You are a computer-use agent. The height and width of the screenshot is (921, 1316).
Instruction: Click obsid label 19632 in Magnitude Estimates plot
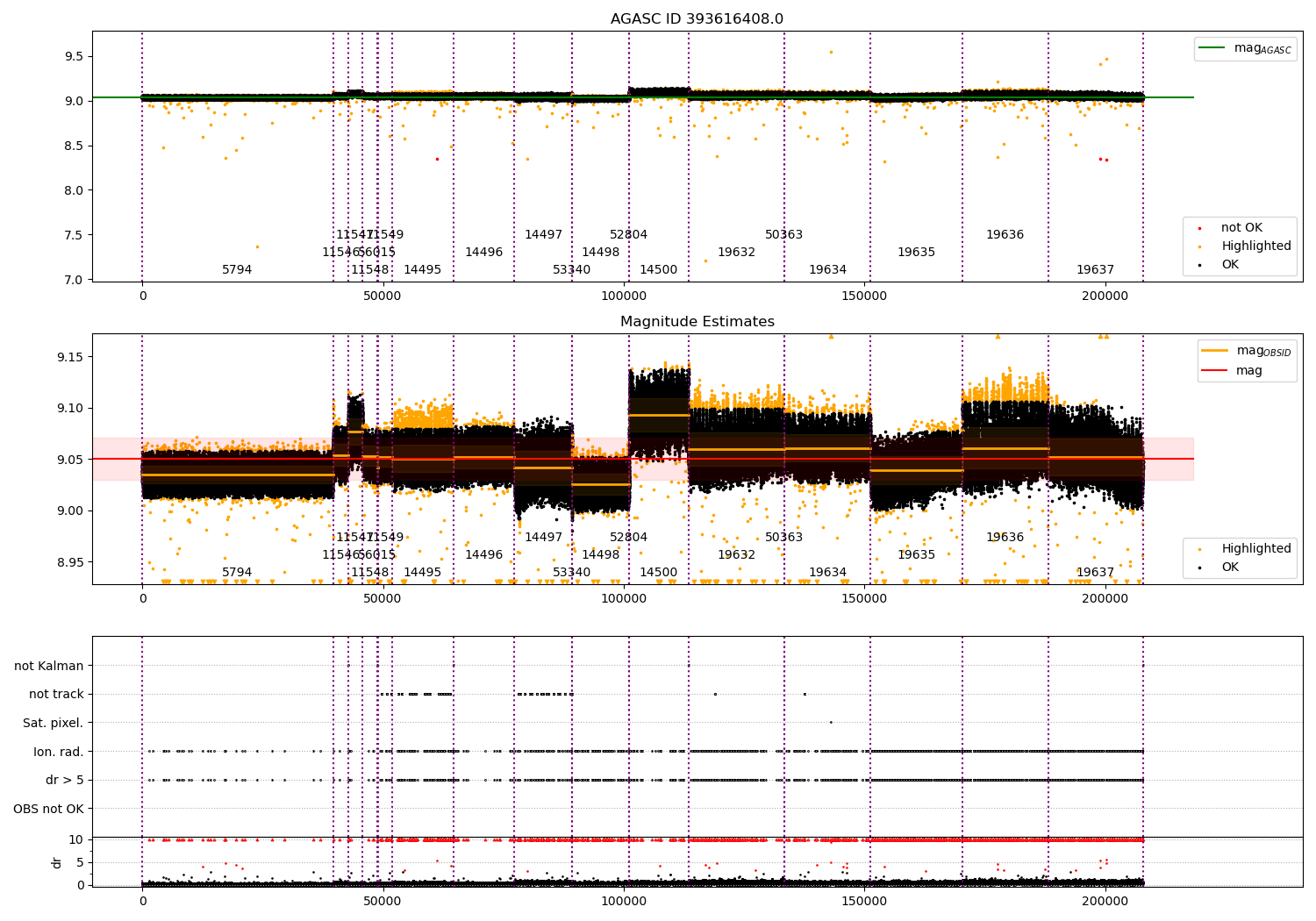tap(737, 555)
